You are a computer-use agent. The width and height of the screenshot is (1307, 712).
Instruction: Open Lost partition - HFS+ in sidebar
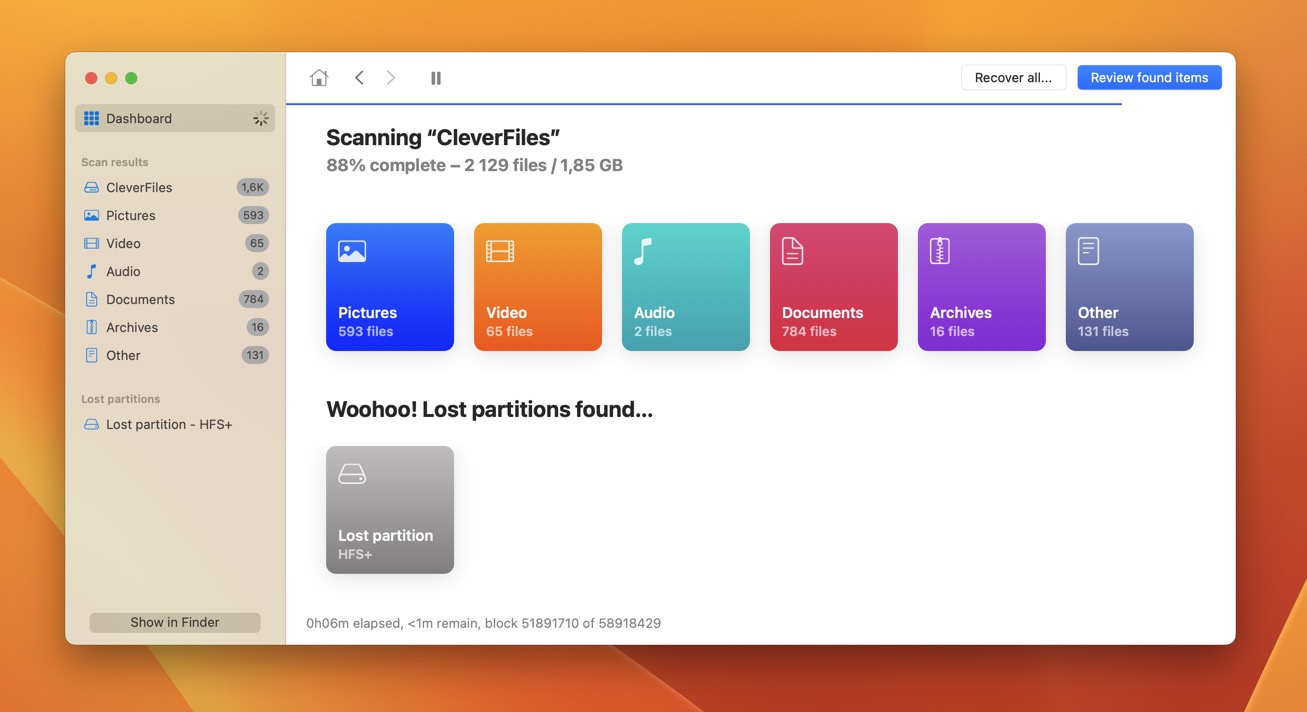coord(175,424)
